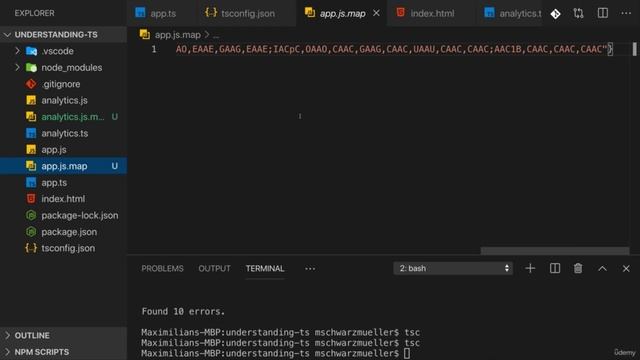Click the editor vertical scrollbar marker
640x360 pixels.
(634, 49)
